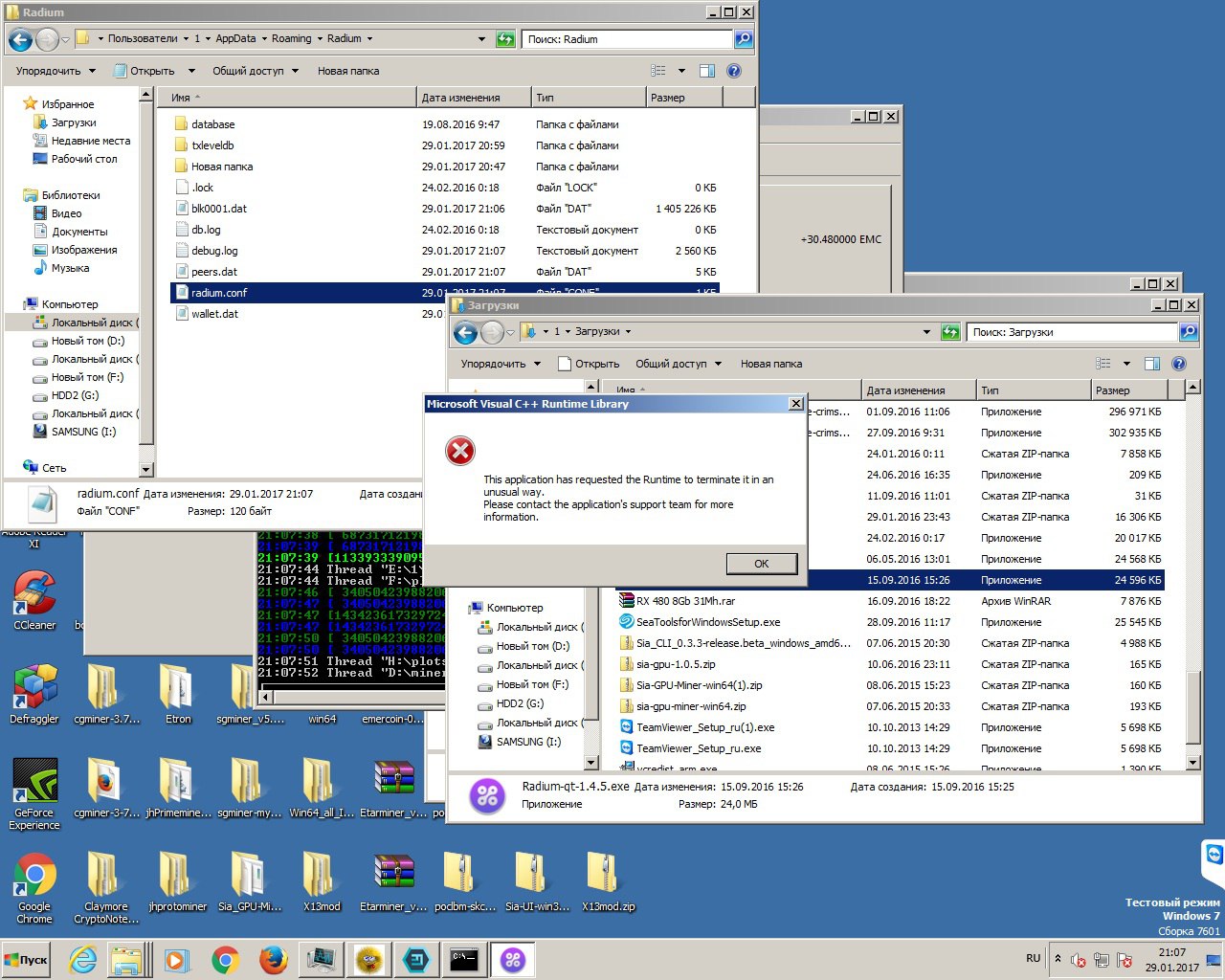Open Загрузки in the Radium window sidebar
The image size is (1225, 980).
point(73,122)
